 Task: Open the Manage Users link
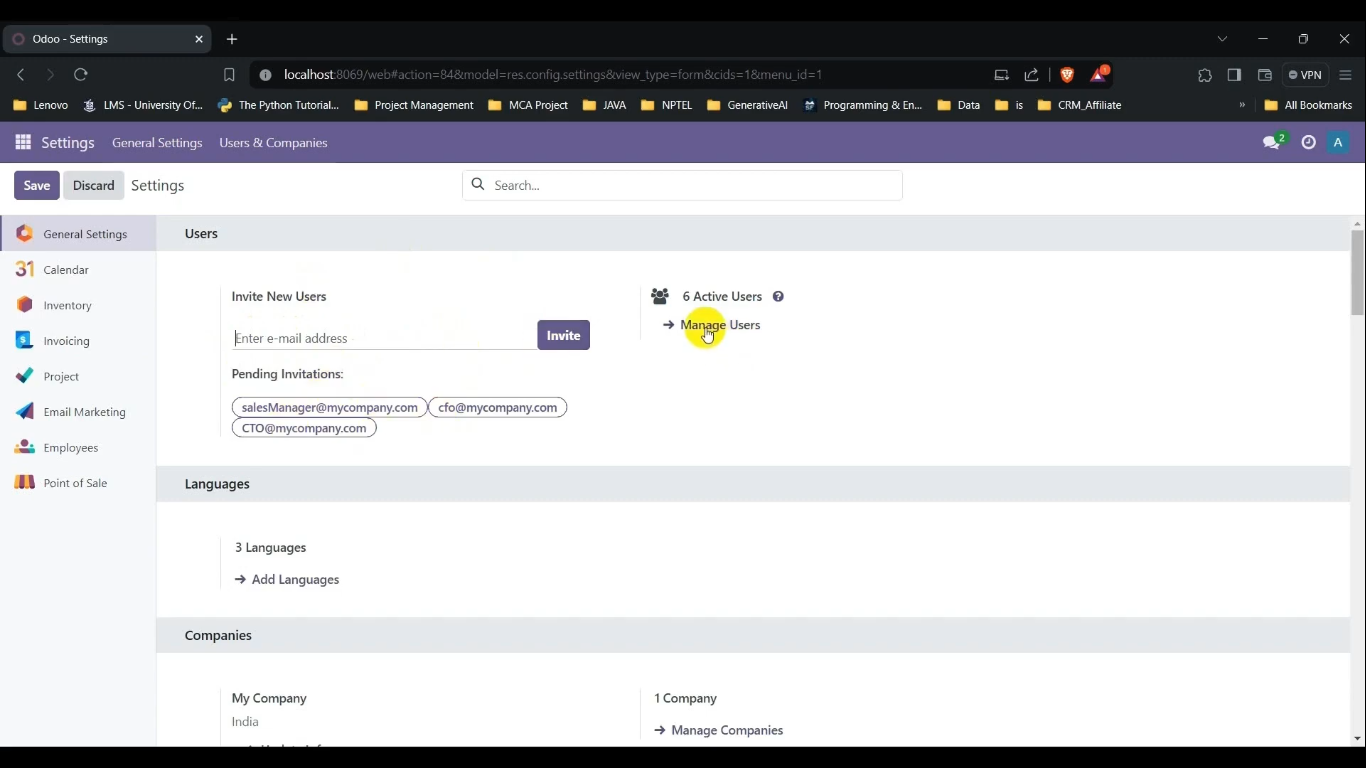[712, 325]
